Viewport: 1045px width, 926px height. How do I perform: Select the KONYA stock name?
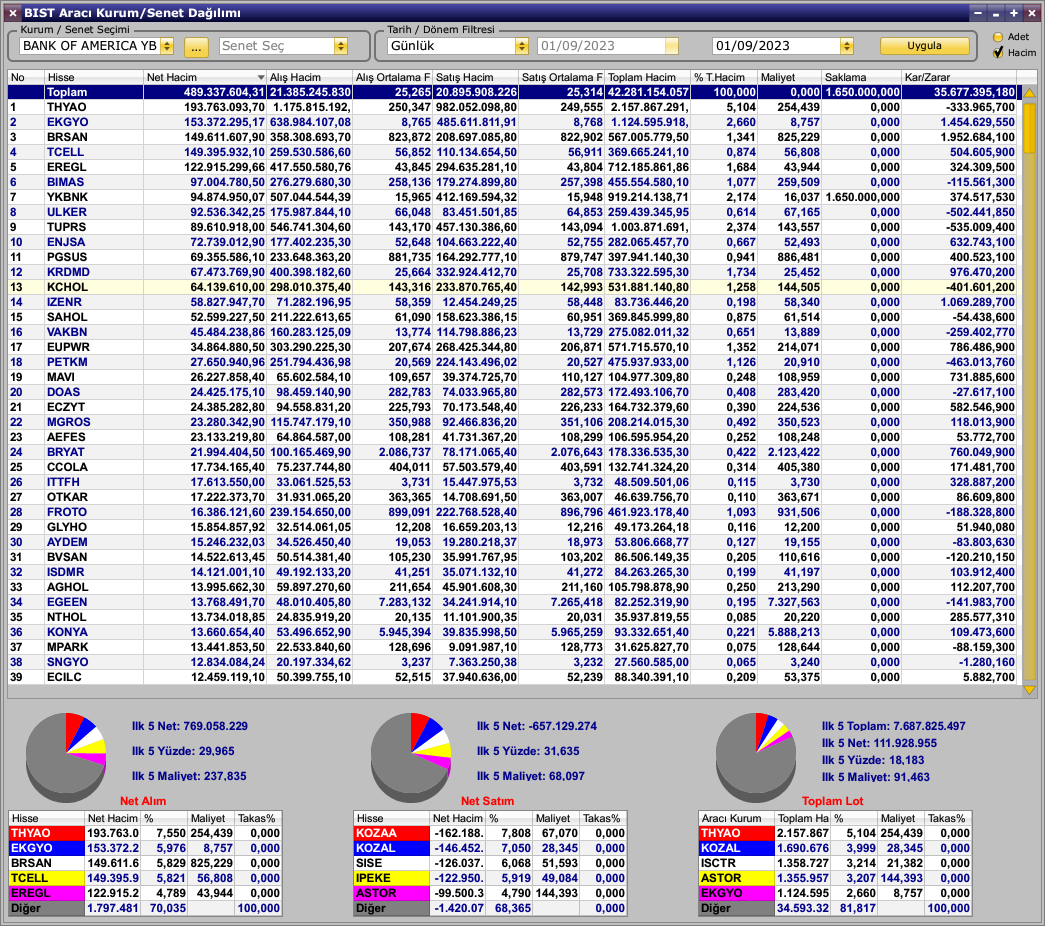click(67, 632)
